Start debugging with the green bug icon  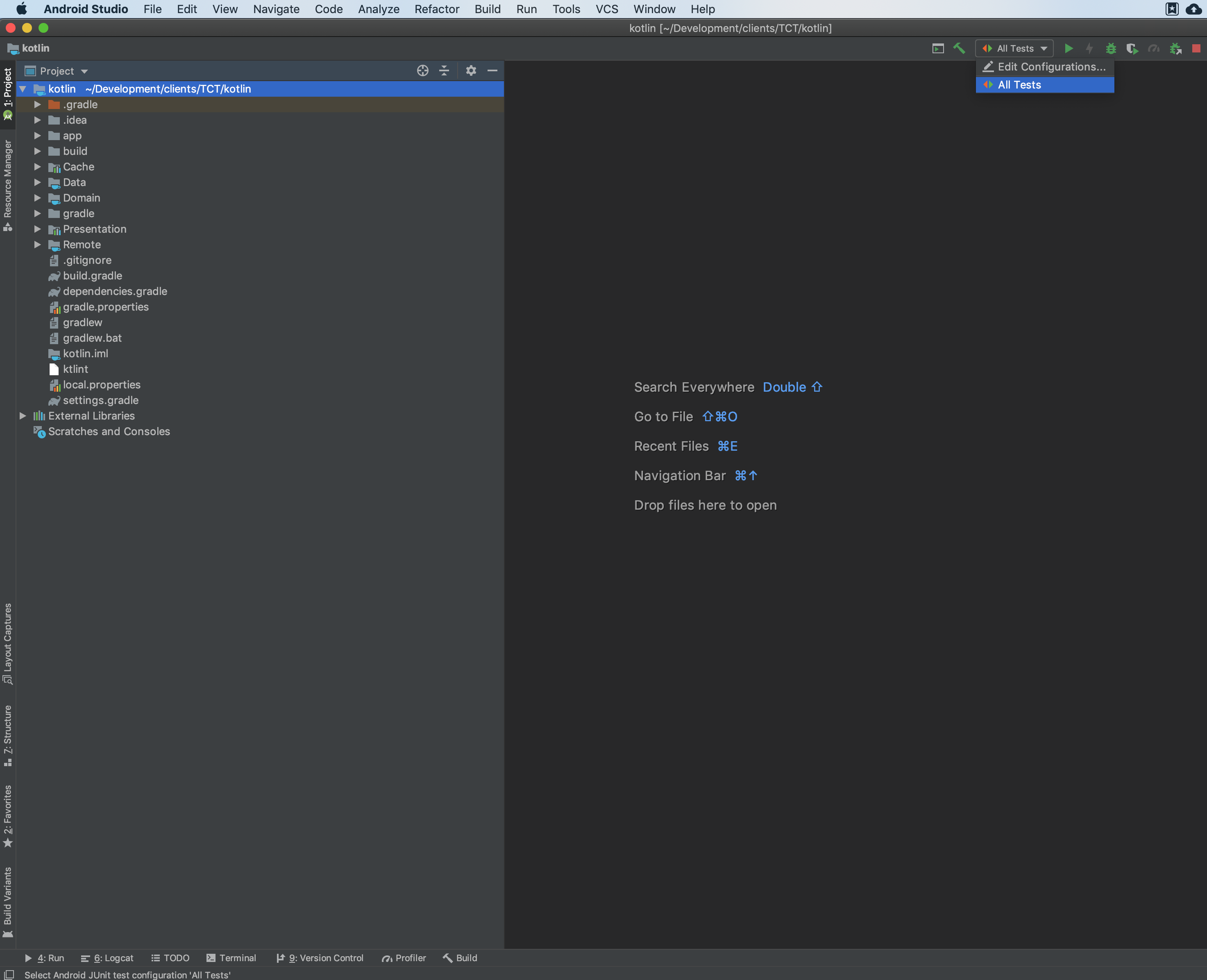point(1110,48)
